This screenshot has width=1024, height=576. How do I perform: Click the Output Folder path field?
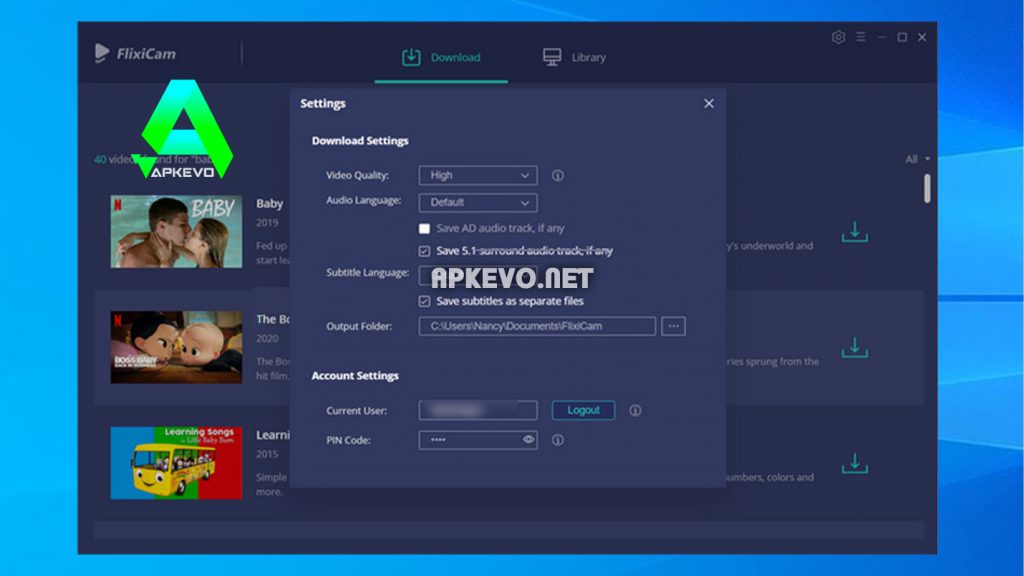tap(537, 326)
